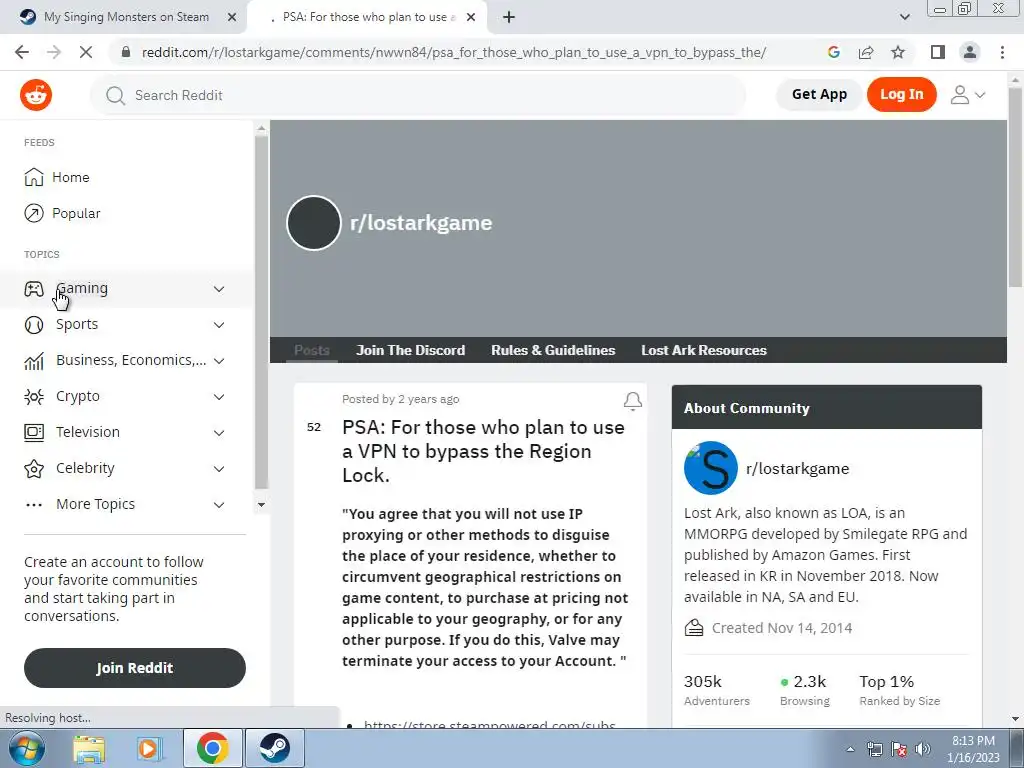Open Lost Ark Resources tab
Viewport: 1024px width, 768px height.
703,350
